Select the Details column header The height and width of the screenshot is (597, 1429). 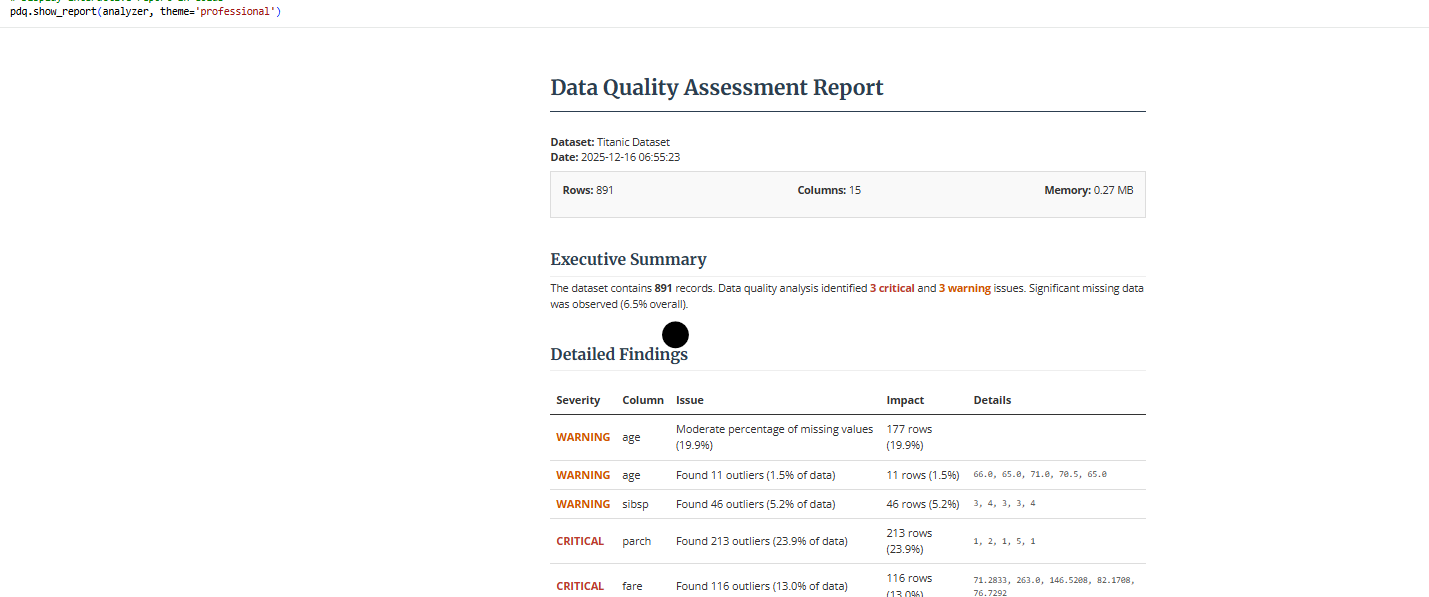click(x=992, y=399)
